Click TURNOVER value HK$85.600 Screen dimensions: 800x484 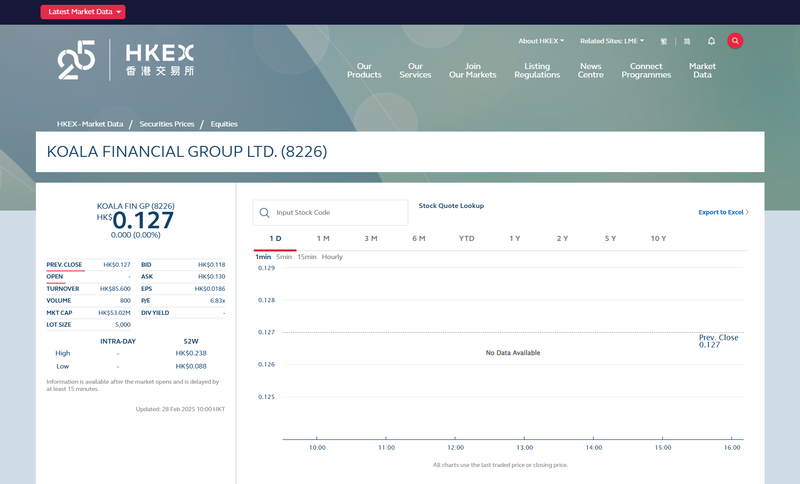(x=115, y=289)
